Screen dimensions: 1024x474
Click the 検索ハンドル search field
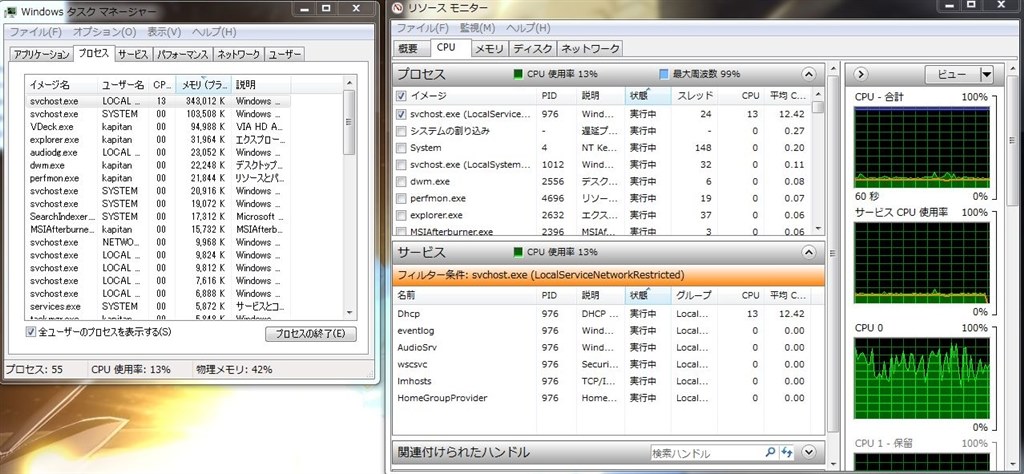(706, 452)
